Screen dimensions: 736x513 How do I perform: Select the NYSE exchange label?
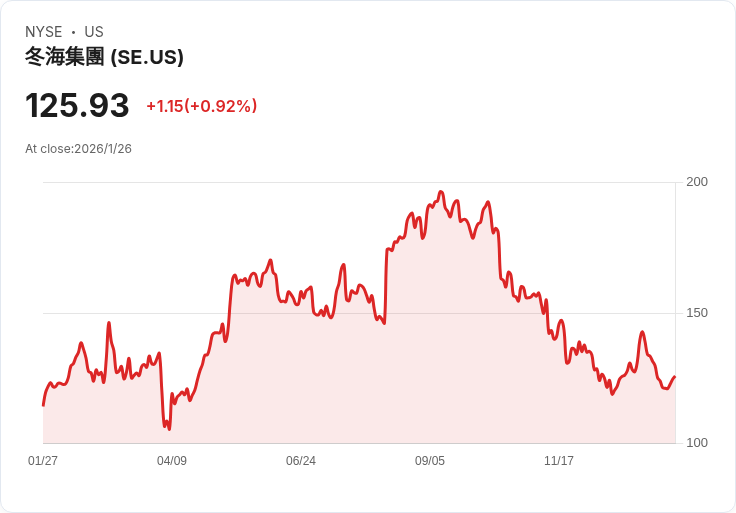[x=44, y=32]
